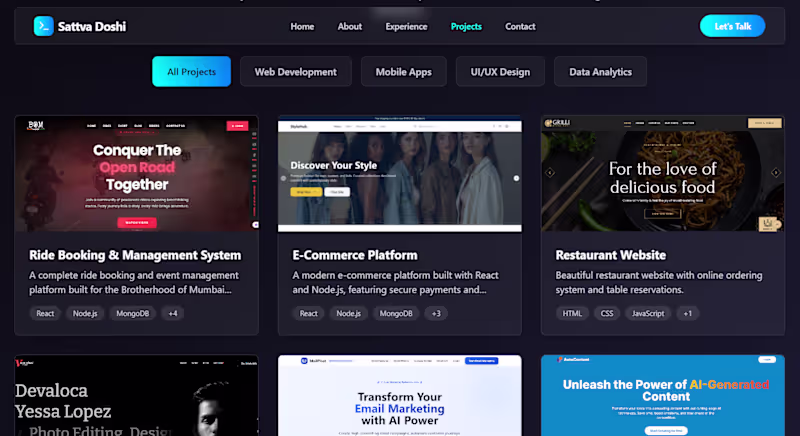Select the Projects nav item
This screenshot has height=436, width=800.
tap(466, 27)
